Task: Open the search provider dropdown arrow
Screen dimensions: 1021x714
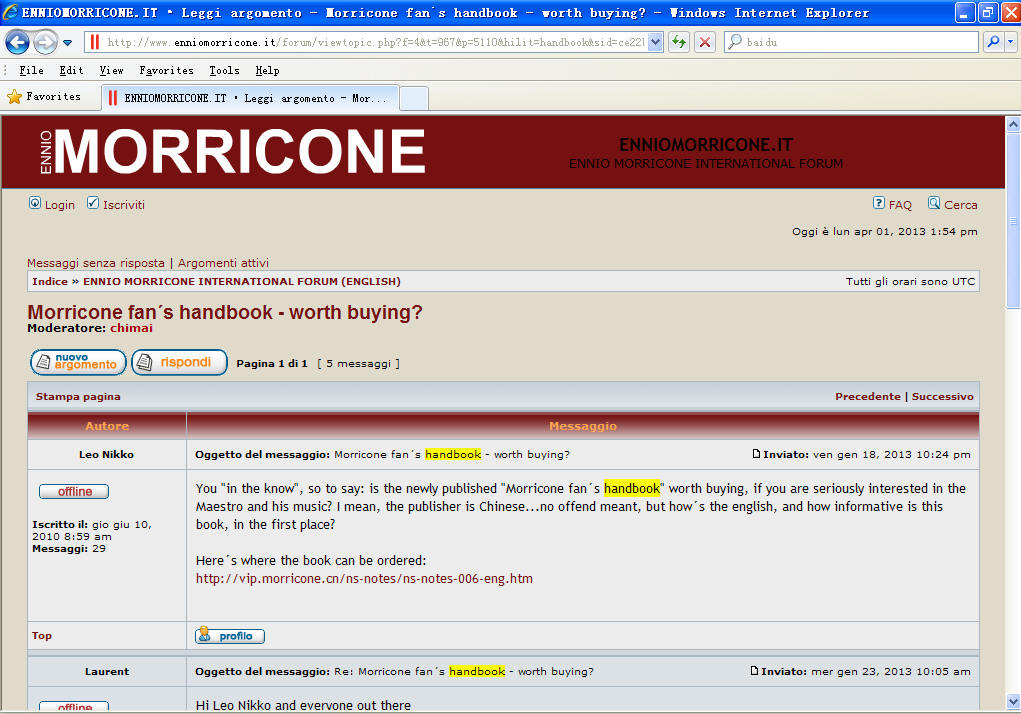Action: [x=1011, y=42]
